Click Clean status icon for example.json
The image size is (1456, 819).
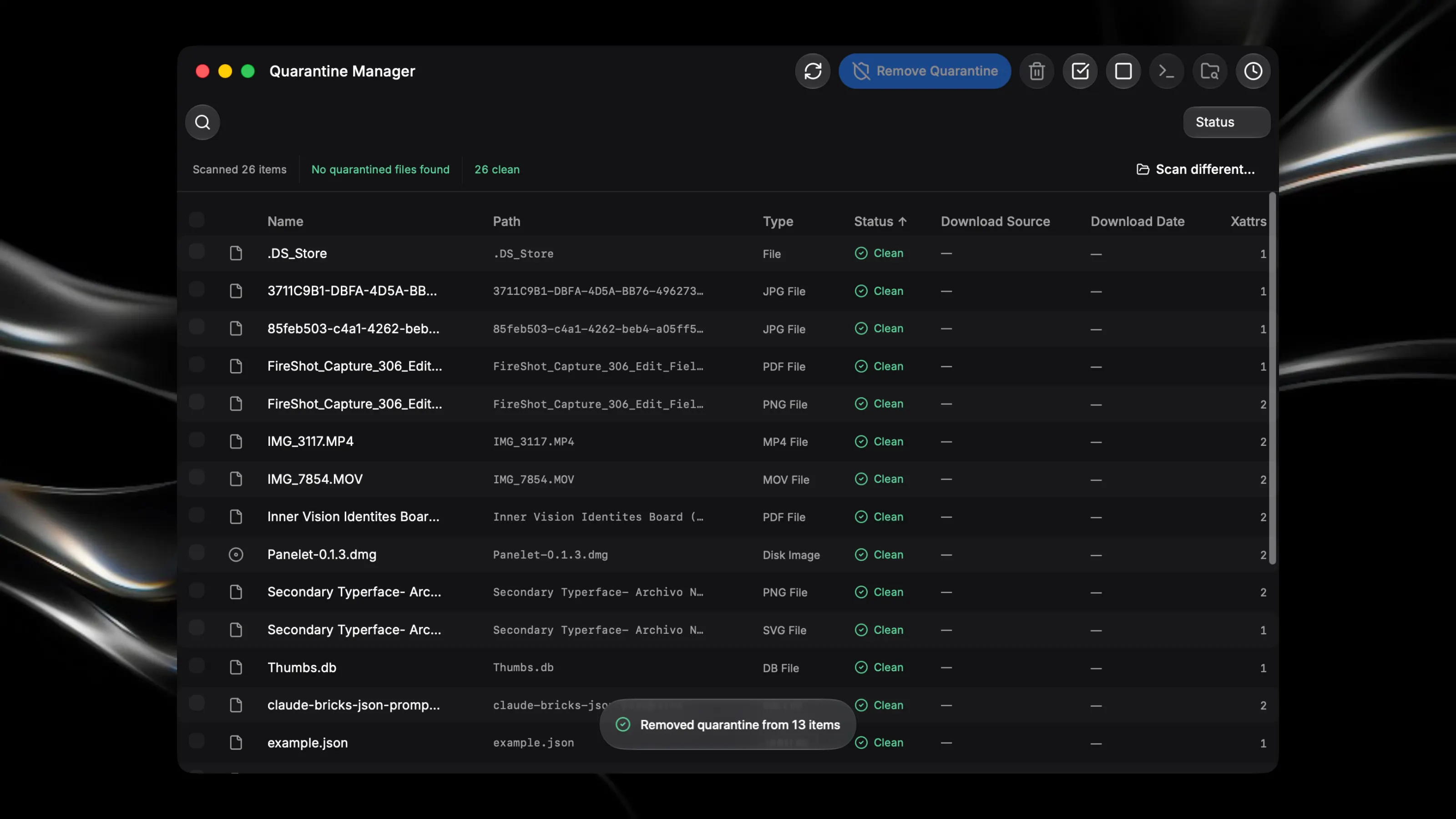[861, 743]
